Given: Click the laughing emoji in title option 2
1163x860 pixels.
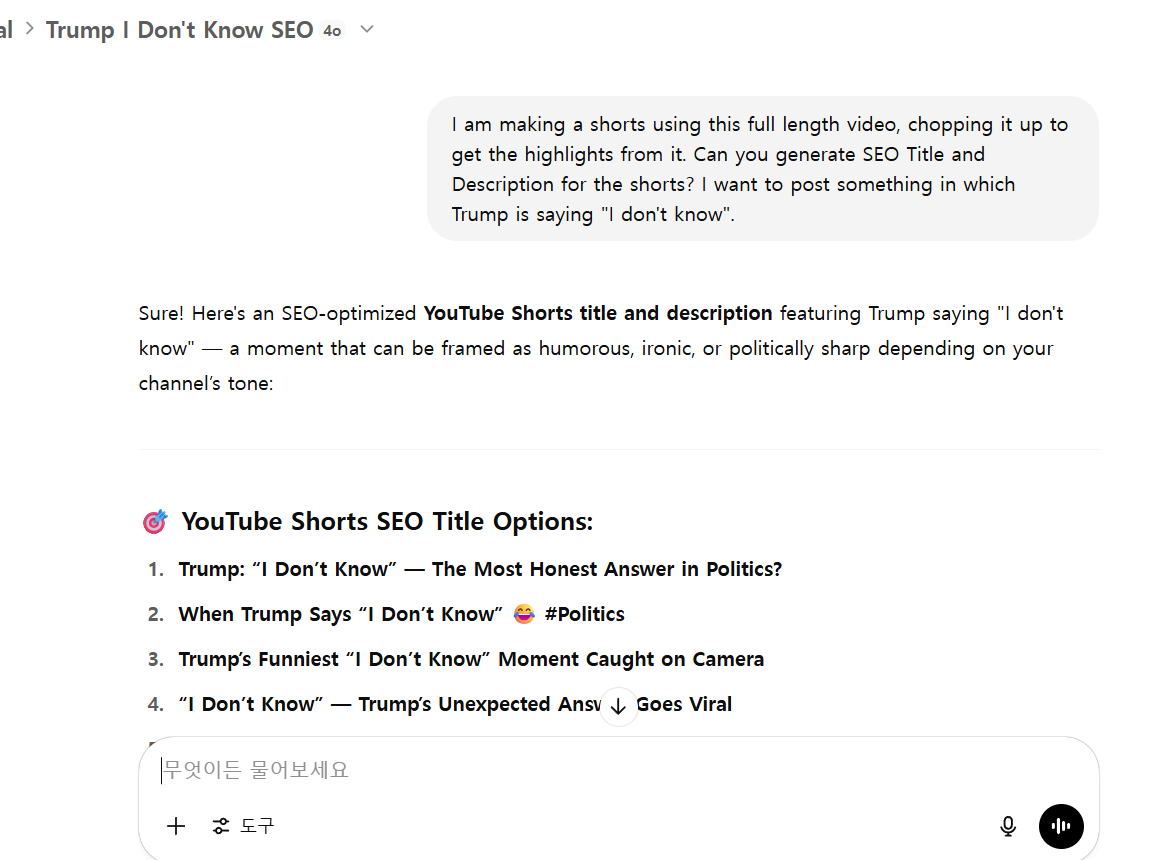Looking at the screenshot, I should (524, 614).
